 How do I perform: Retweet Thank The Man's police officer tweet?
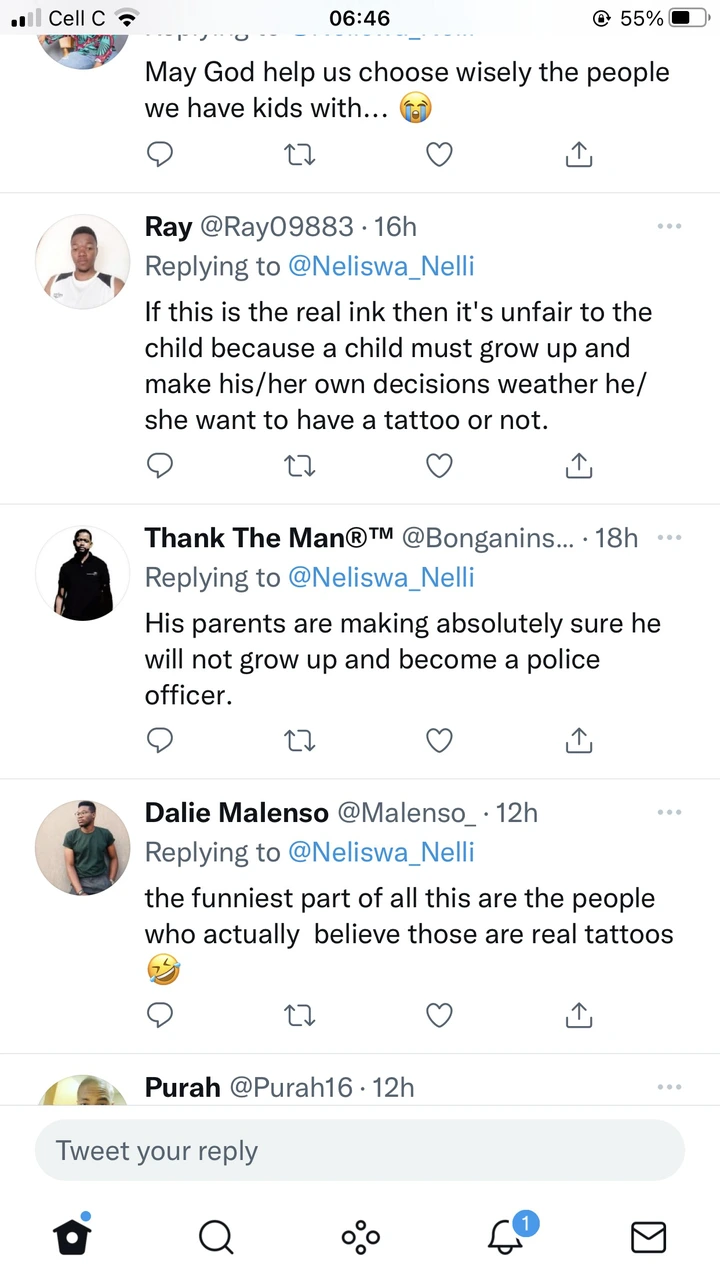[300, 740]
